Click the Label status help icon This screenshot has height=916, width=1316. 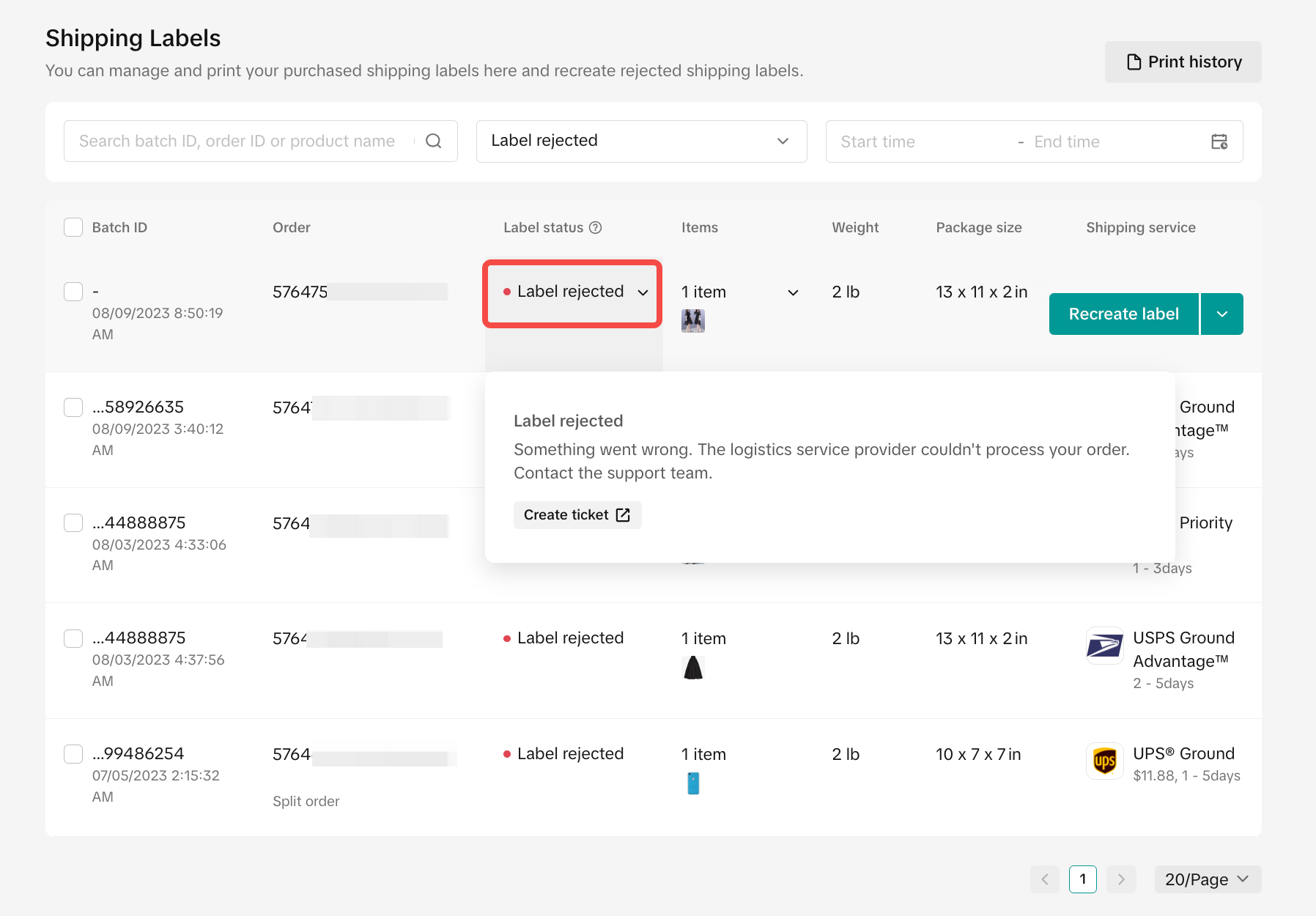596,228
